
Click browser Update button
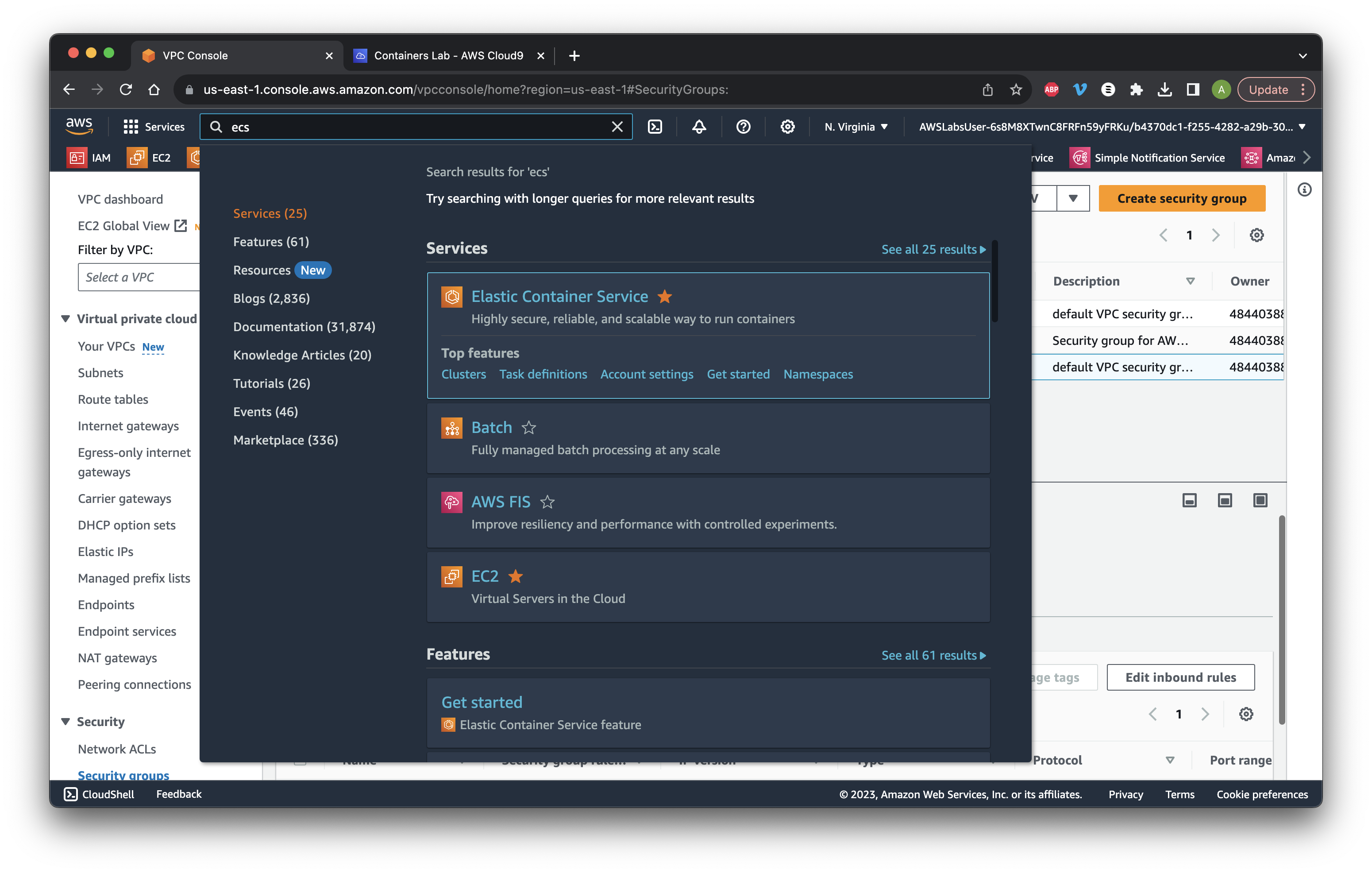1276,89
